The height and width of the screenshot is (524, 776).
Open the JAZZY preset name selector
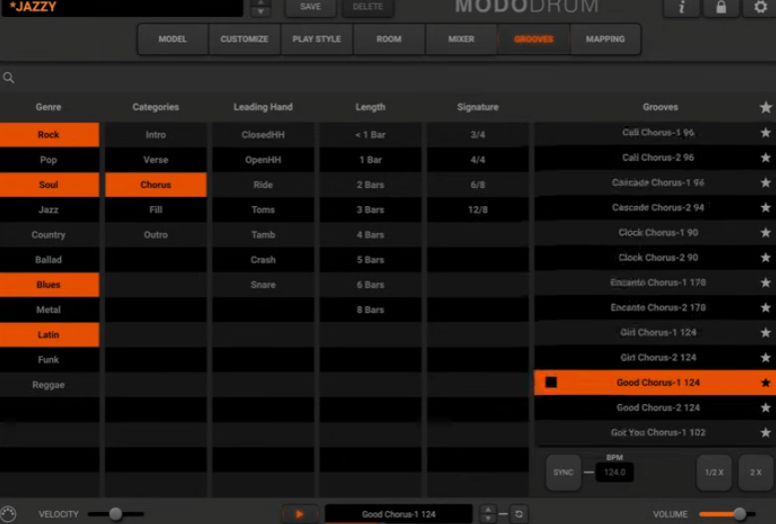[122, 8]
